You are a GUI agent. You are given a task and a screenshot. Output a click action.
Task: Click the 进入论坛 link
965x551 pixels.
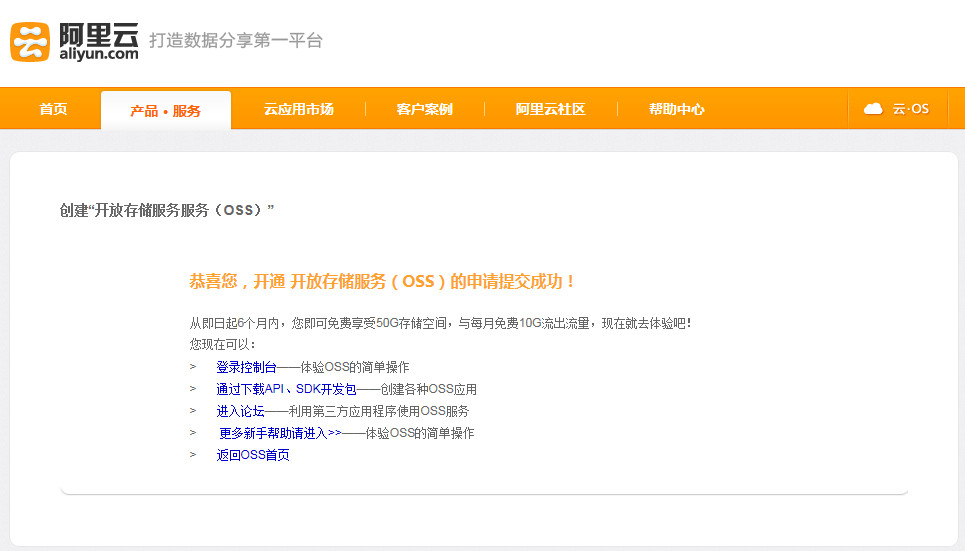(x=240, y=411)
